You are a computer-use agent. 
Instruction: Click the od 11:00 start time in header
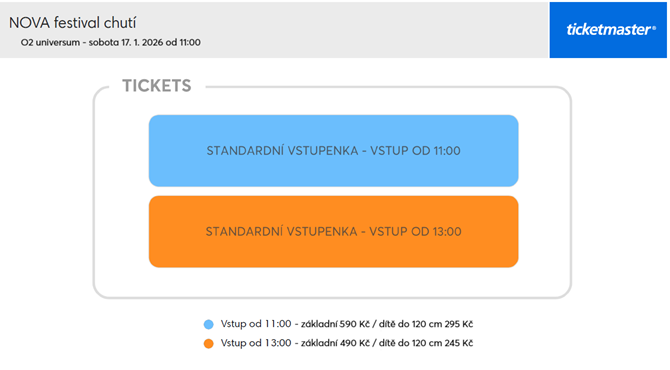coord(183,42)
